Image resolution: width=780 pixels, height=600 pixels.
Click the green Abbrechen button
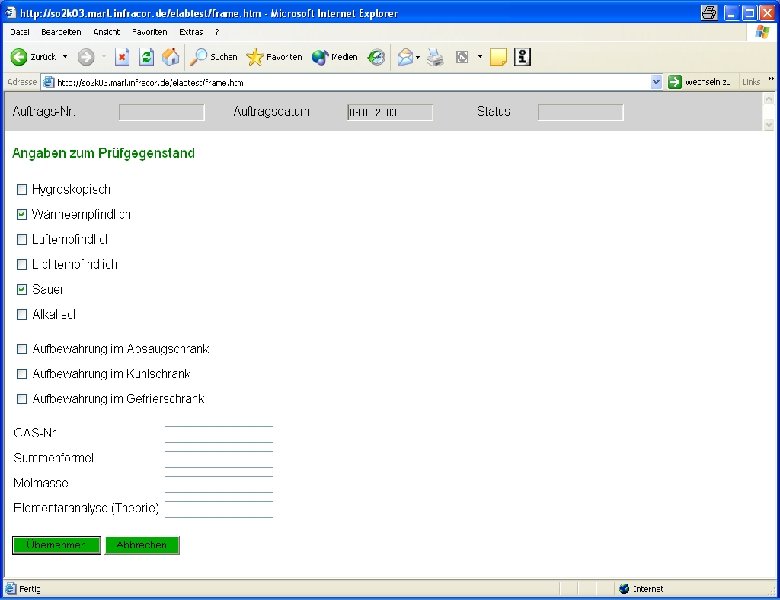[x=142, y=545]
